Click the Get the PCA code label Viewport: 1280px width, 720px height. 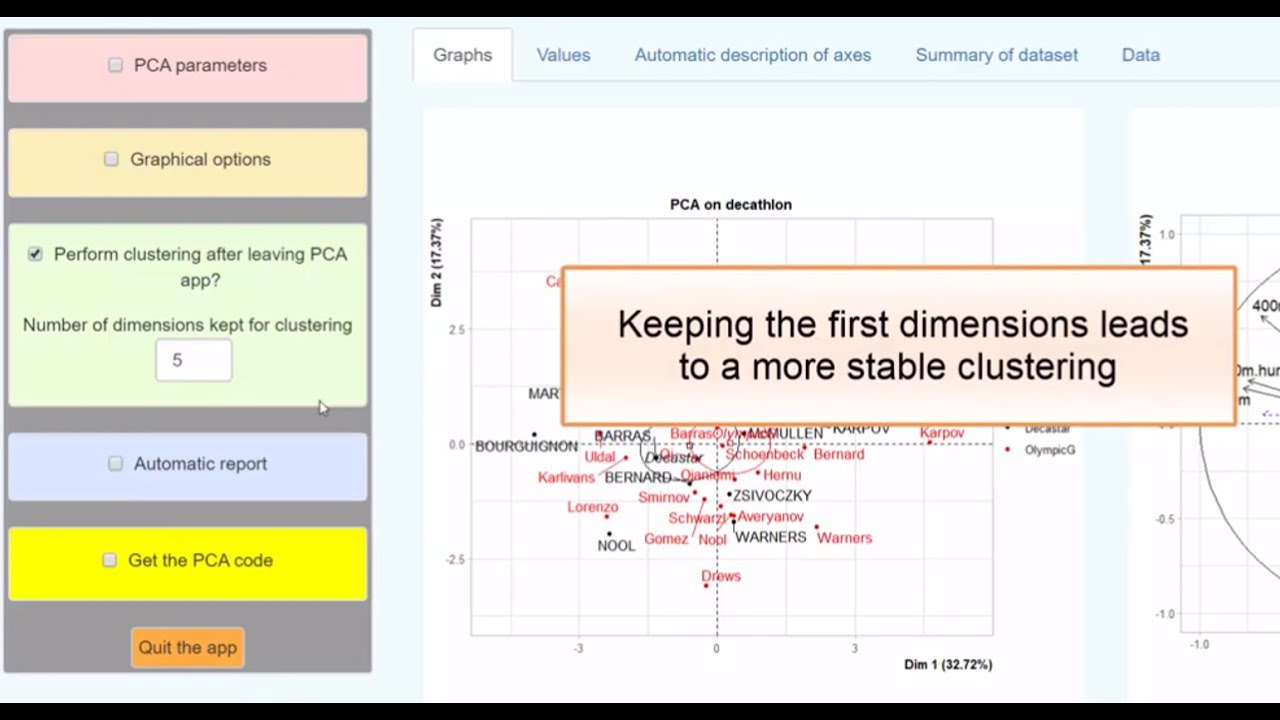200,560
